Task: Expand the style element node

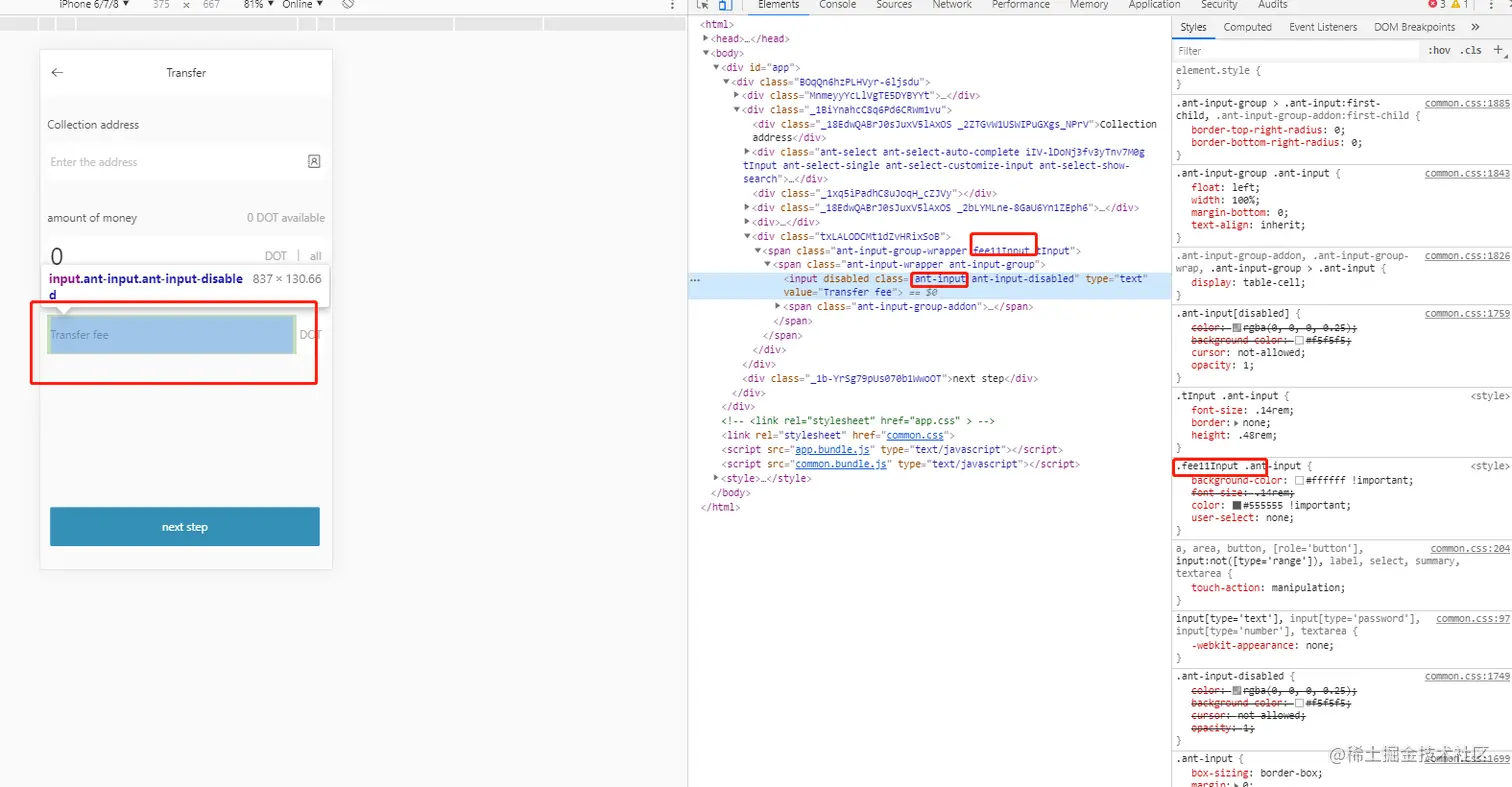Action: coord(717,478)
